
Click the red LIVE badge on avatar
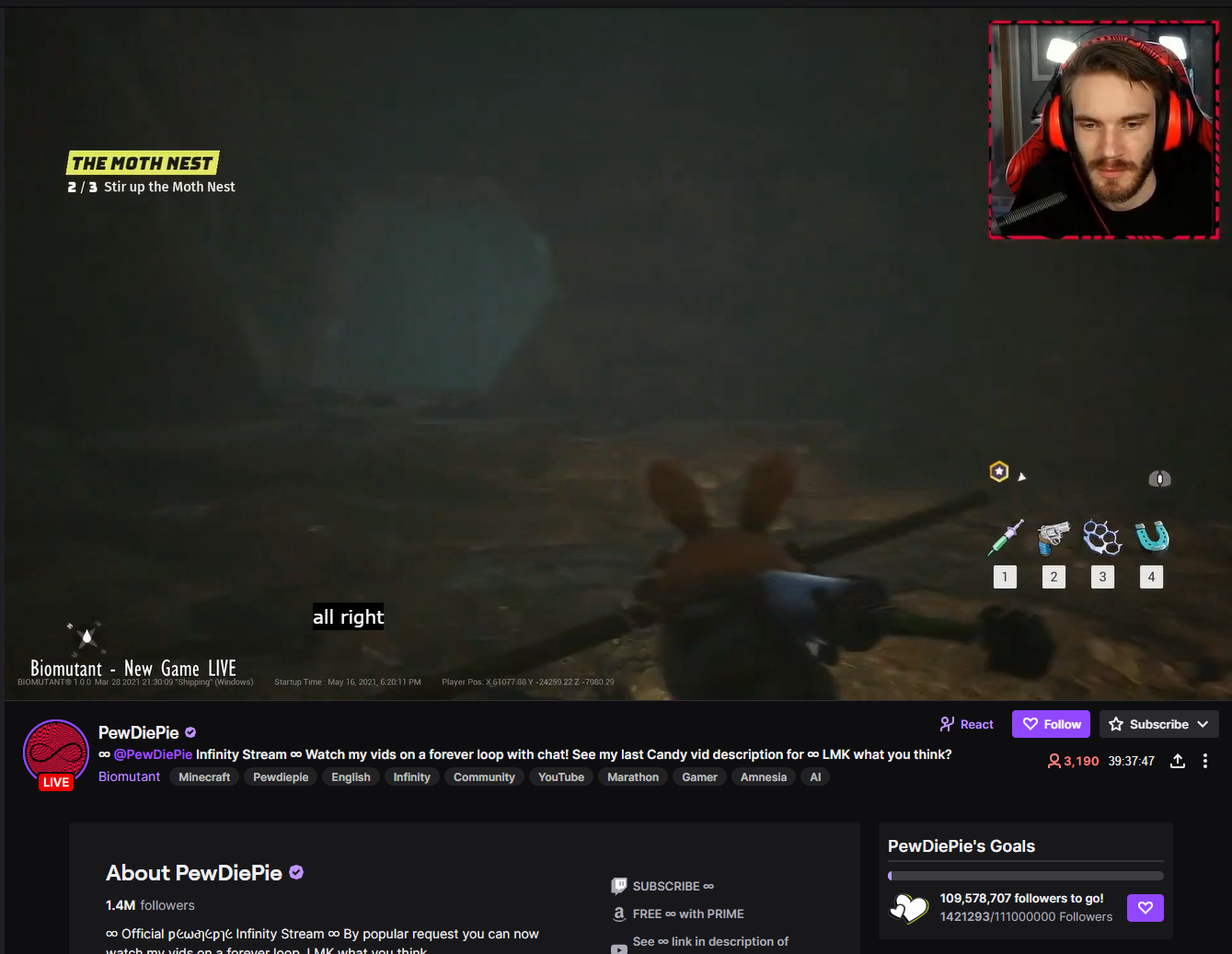click(x=56, y=782)
